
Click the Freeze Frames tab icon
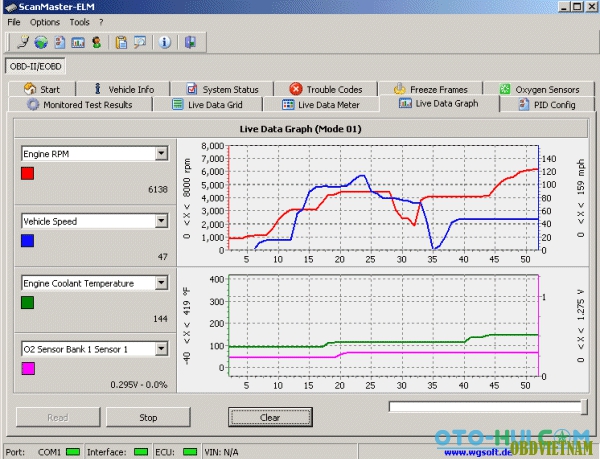pos(399,89)
